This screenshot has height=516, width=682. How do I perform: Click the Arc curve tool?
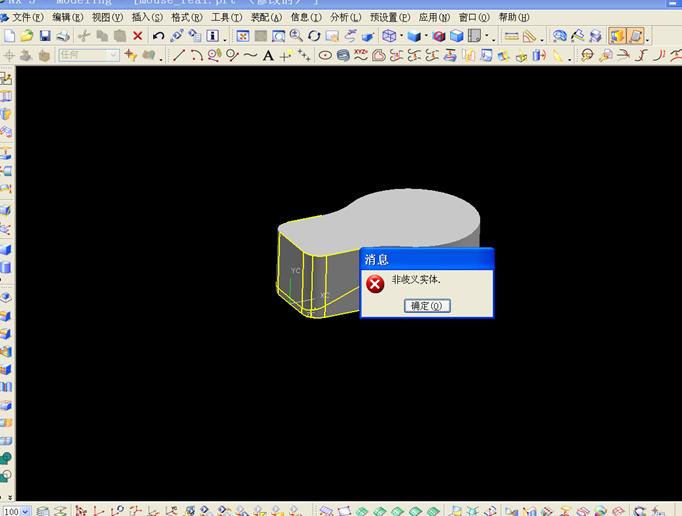[x=197, y=55]
